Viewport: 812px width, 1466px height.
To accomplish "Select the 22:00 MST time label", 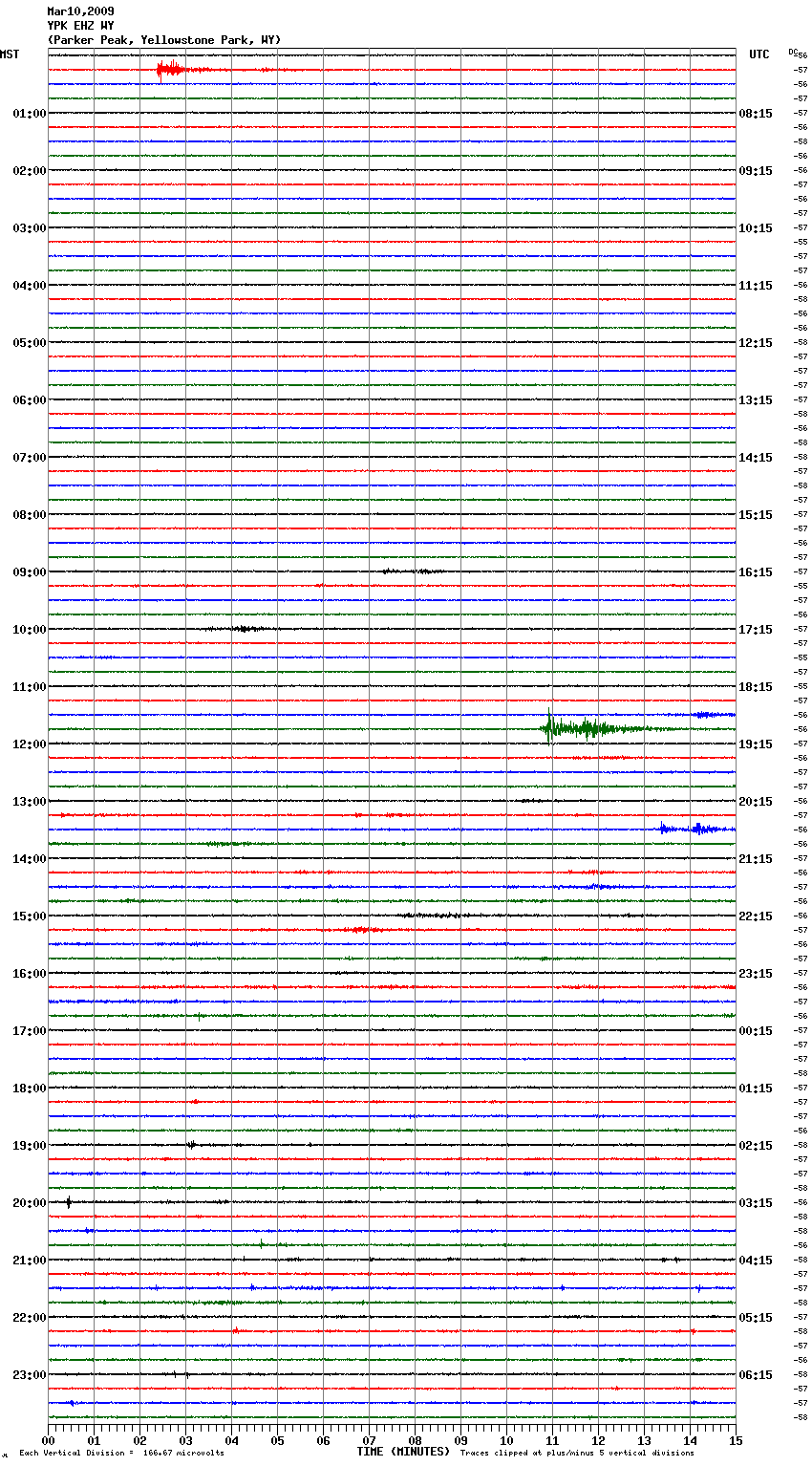I will tap(30, 1318).
